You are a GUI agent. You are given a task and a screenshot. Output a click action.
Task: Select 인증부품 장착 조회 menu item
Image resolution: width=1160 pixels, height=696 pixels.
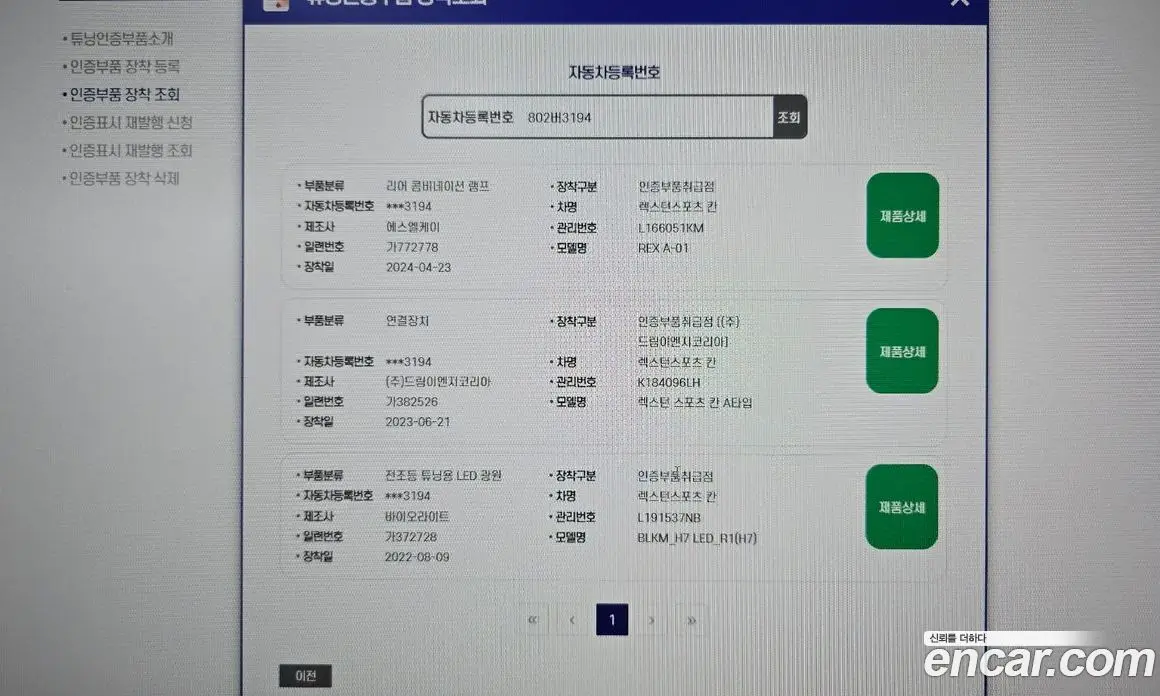click(x=124, y=95)
